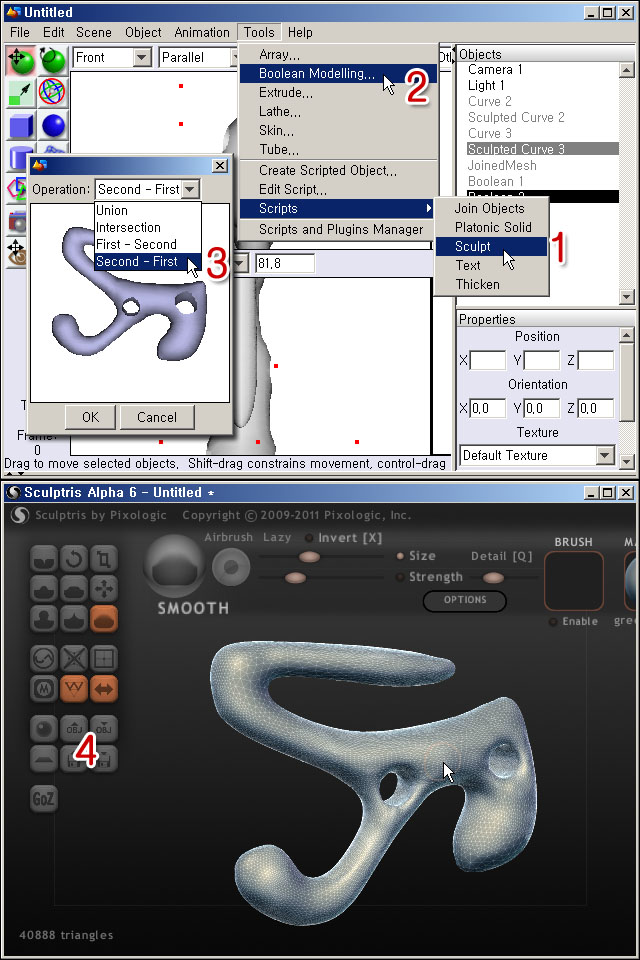
Task: Select the Pinch brush in Sculptris
Action: coord(74,619)
